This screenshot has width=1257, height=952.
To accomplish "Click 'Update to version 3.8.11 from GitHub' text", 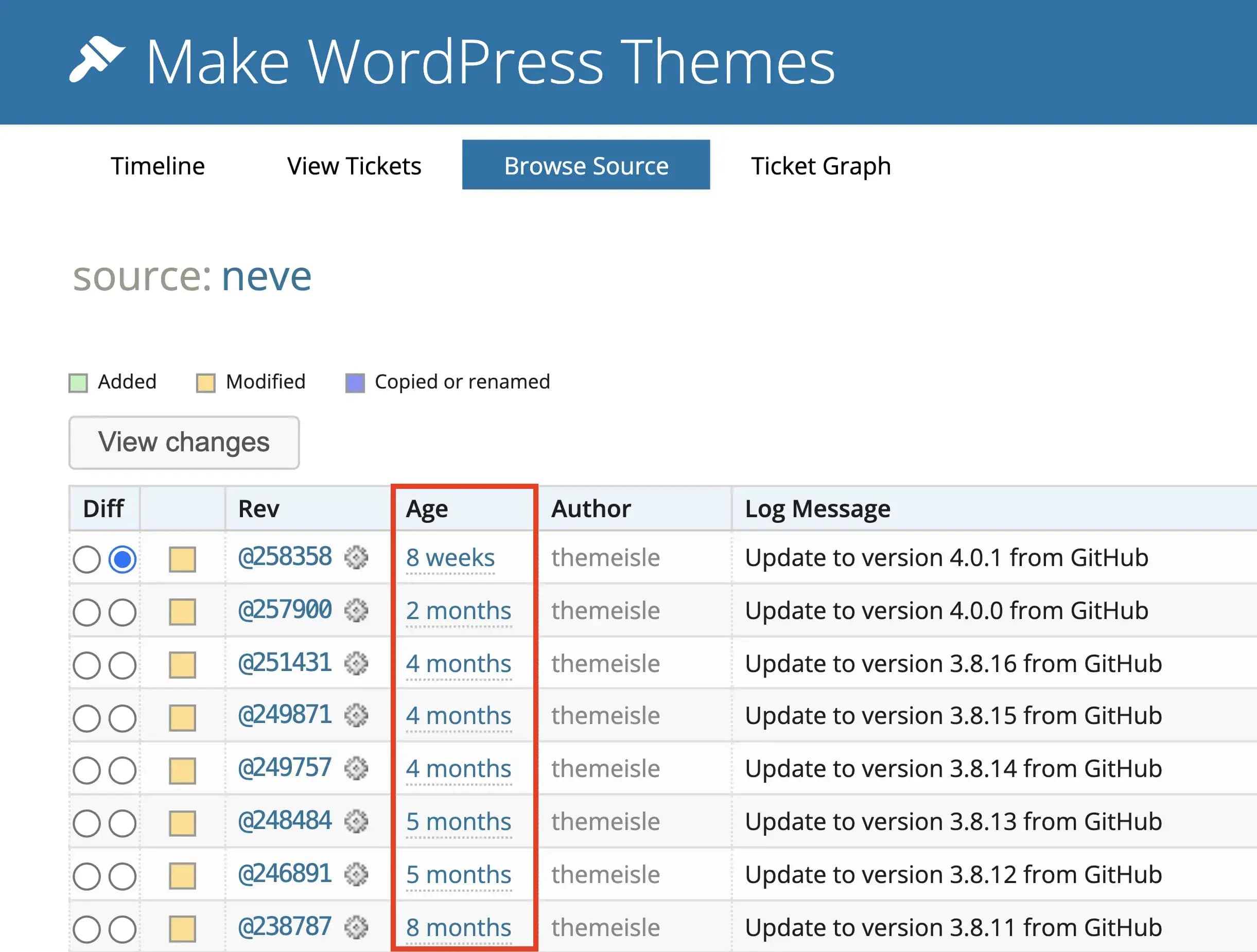I will 953,928.
